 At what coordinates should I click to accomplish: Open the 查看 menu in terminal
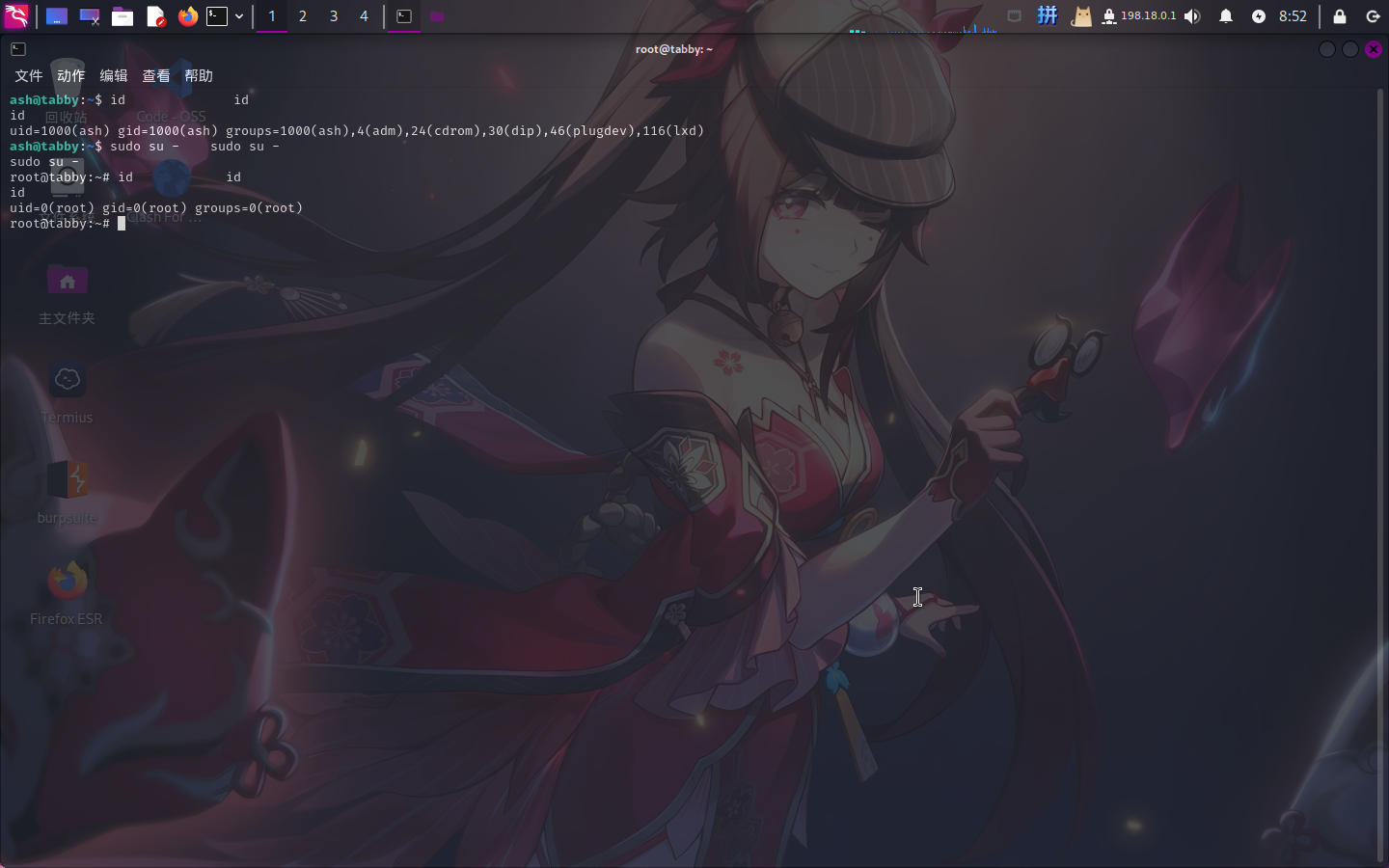(x=155, y=75)
